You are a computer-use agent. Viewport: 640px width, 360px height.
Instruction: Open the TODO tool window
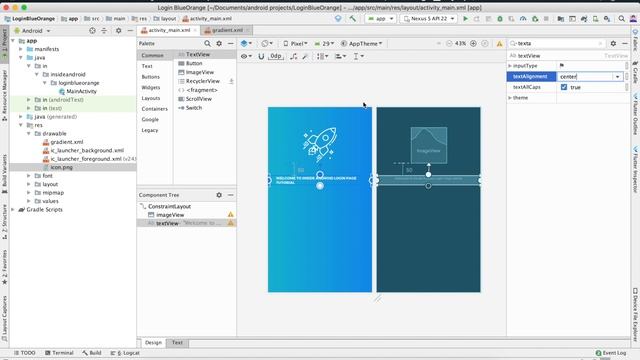(24, 353)
